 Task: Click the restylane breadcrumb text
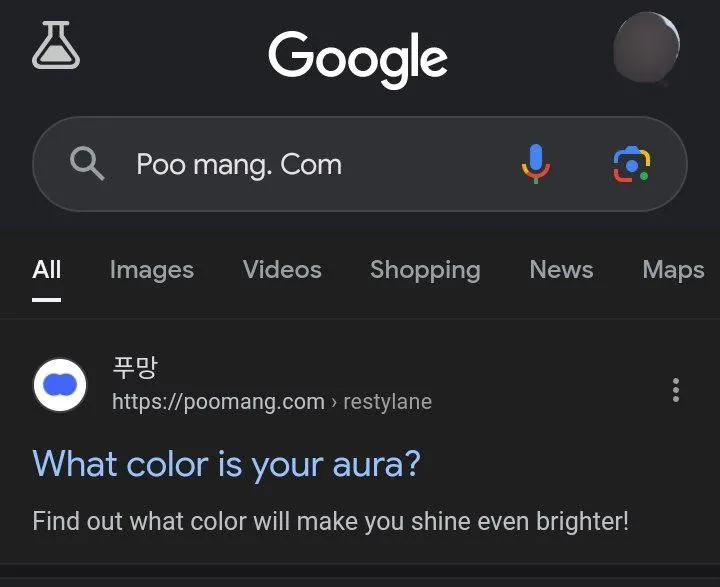(387, 402)
